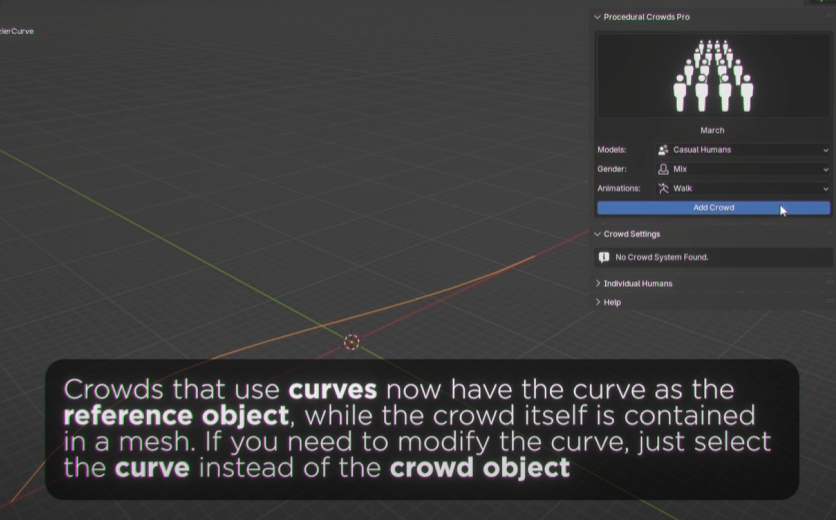The image size is (836, 520).
Task: Click the person icon in Gender field
Action: (x=664, y=169)
